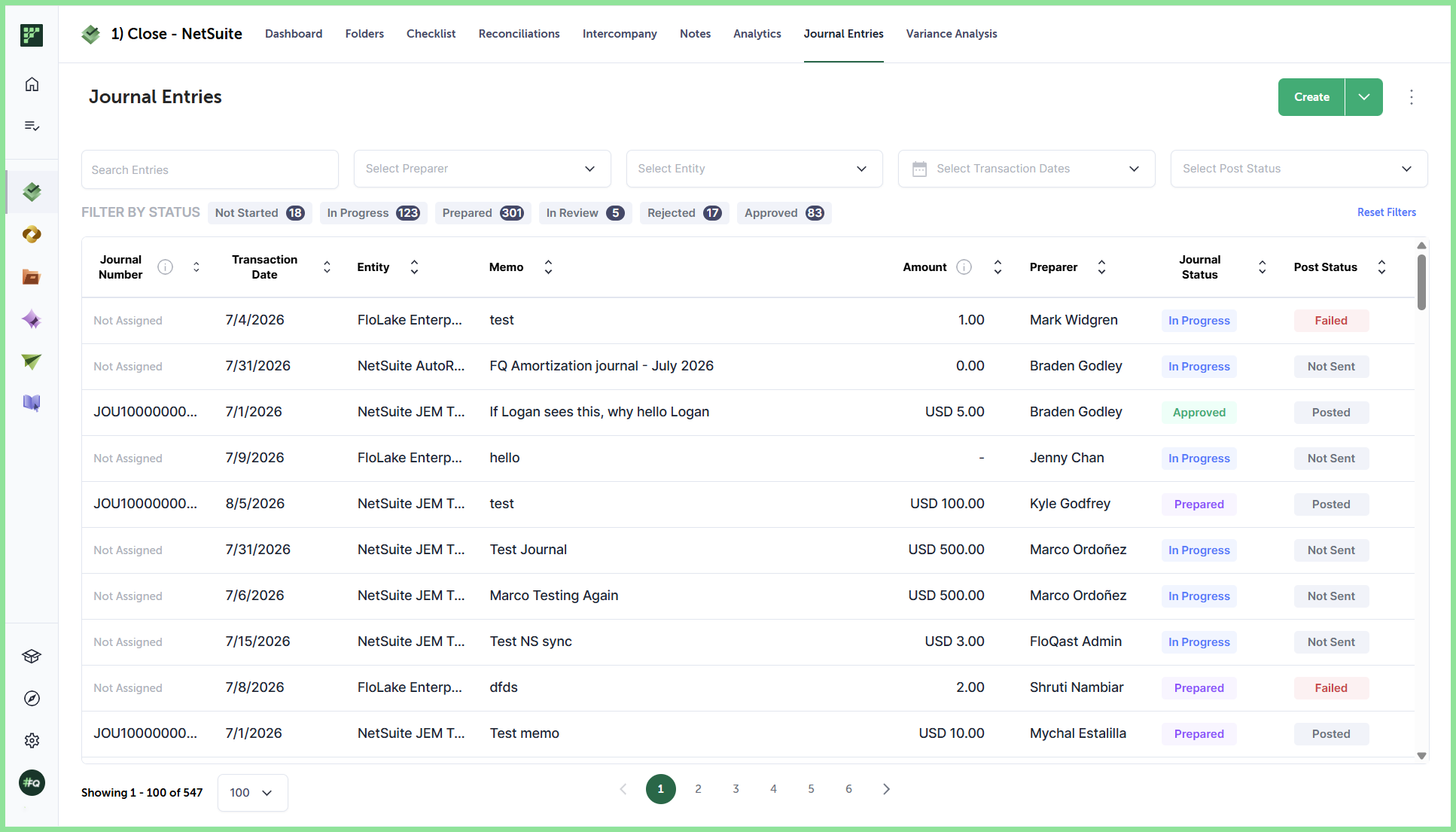This screenshot has height=832, width=1456.
Task: Click the Create button
Action: [x=1311, y=97]
